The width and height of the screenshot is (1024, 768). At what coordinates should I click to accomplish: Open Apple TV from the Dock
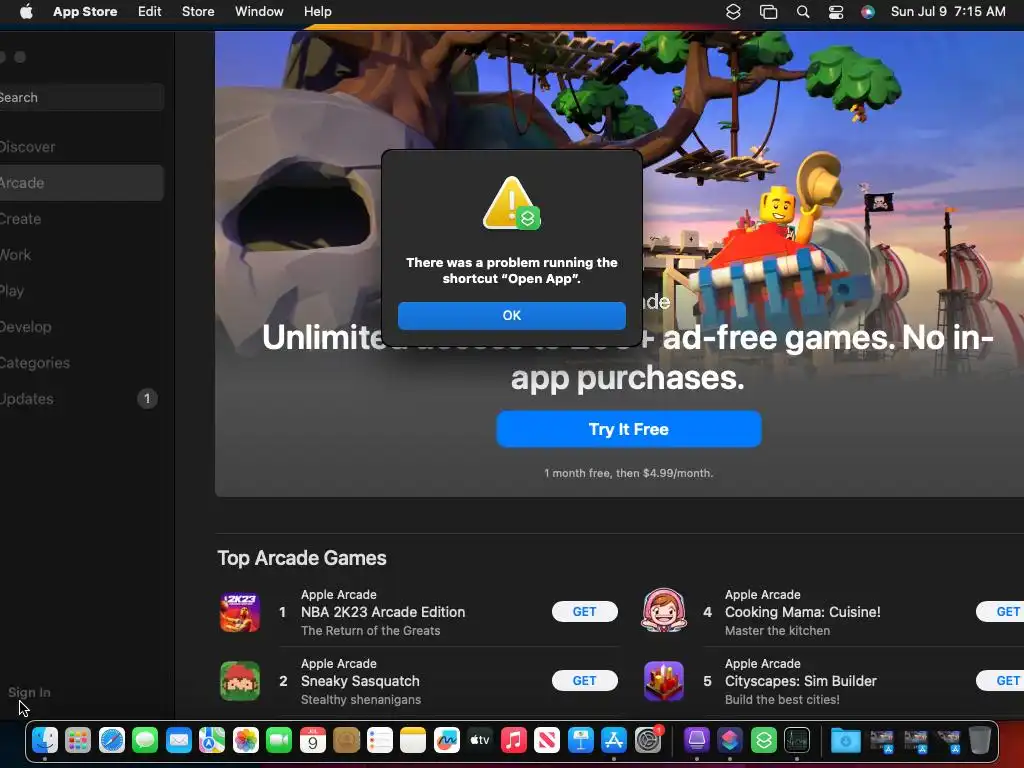coord(480,740)
